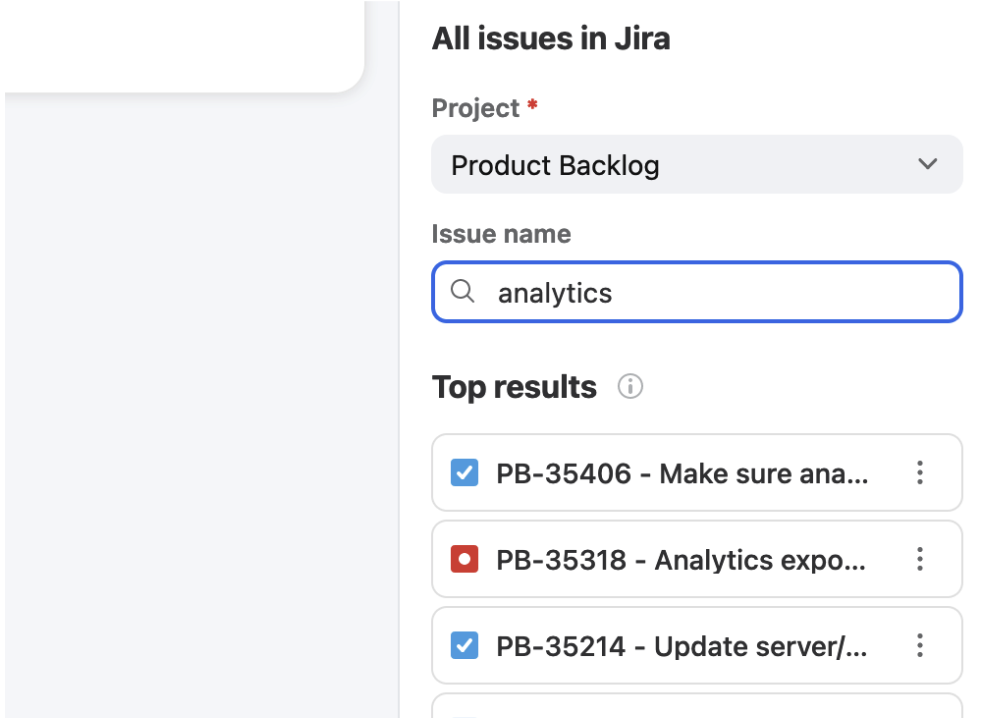Click the info icon beside Top results
The image size is (989, 718).
[630, 387]
